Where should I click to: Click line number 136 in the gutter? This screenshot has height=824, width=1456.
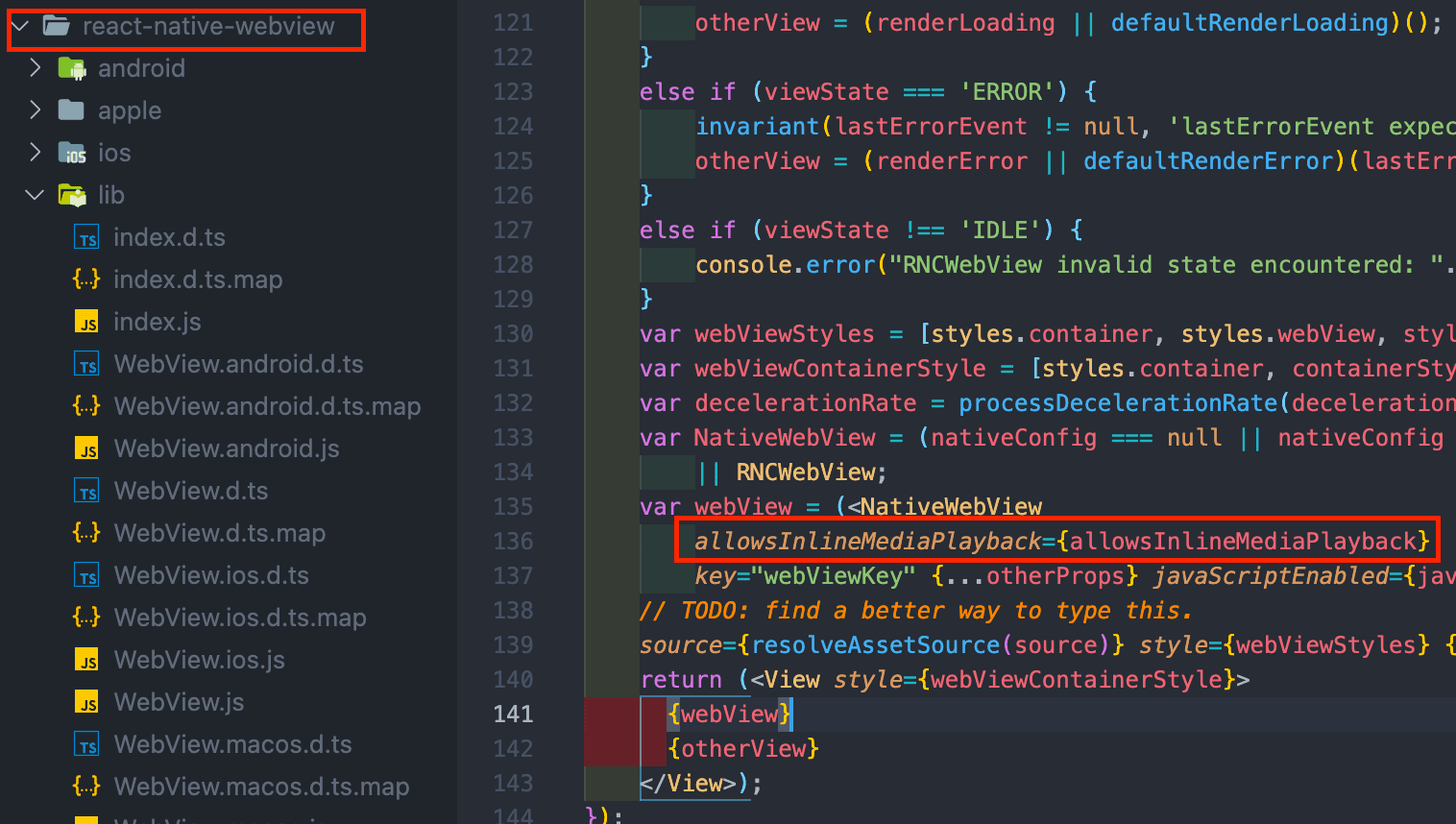(x=513, y=541)
